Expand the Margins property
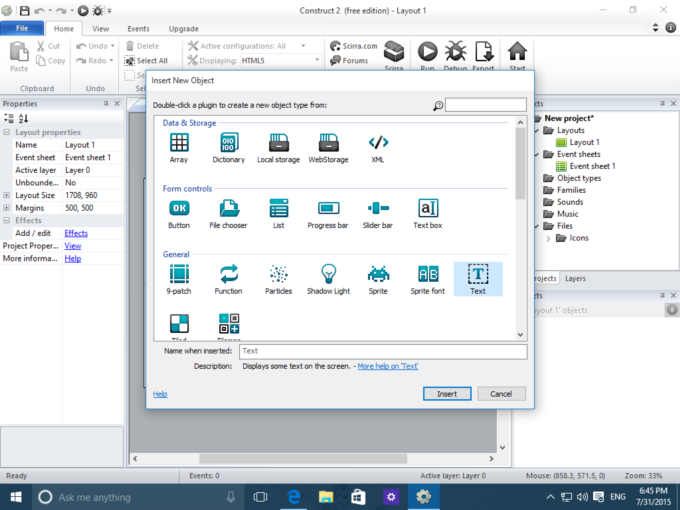This screenshot has height=510, width=680. click(x=7, y=208)
